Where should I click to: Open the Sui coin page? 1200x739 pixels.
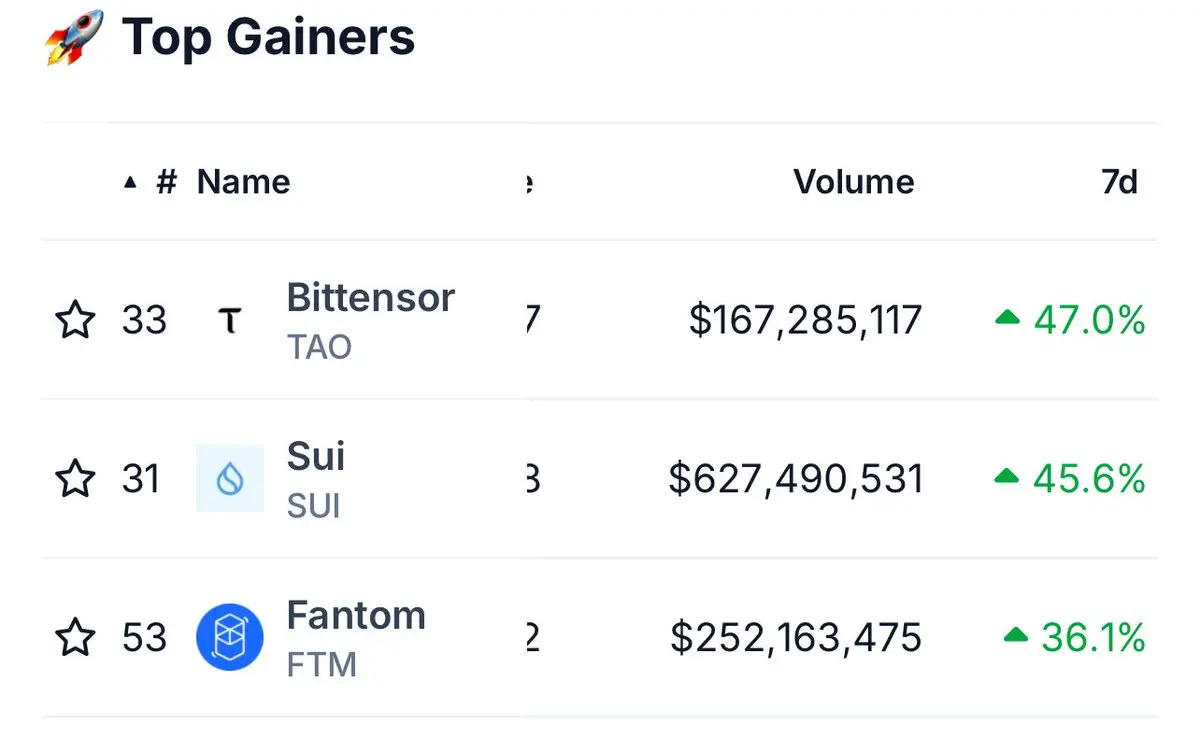(316, 457)
